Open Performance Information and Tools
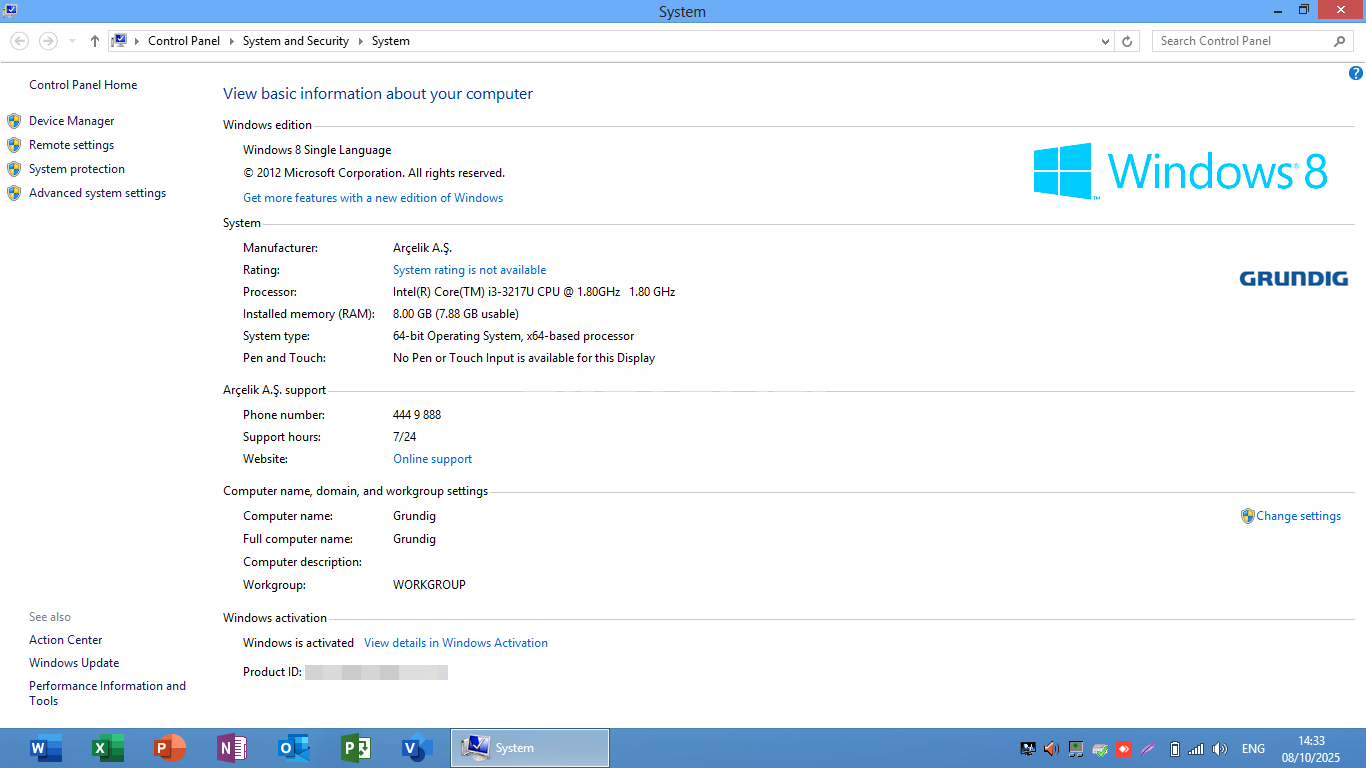The width and height of the screenshot is (1366, 768). (x=107, y=693)
